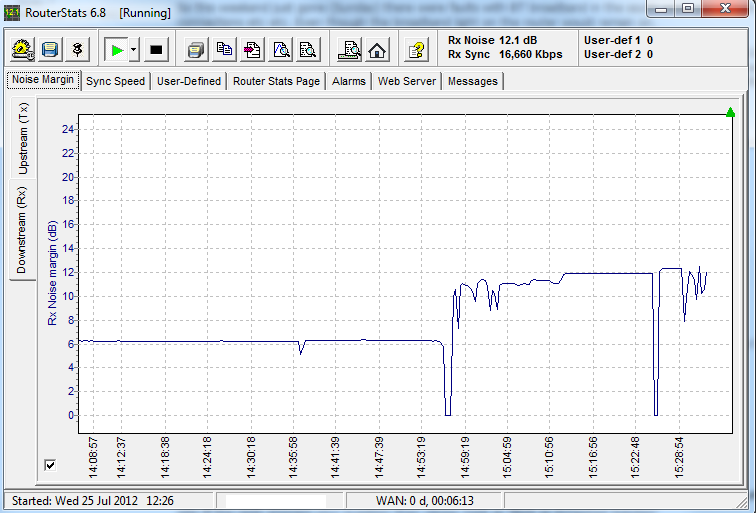The width and height of the screenshot is (756, 513).
Task: Switch to the Sync Speed tab
Action: coord(115,81)
